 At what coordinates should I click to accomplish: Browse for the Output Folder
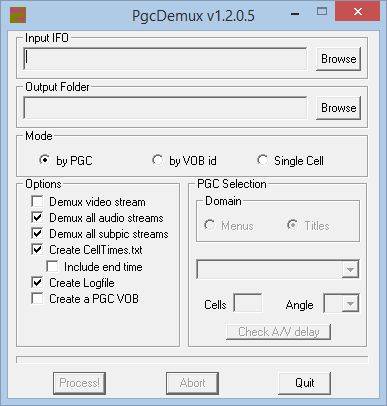point(338,108)
